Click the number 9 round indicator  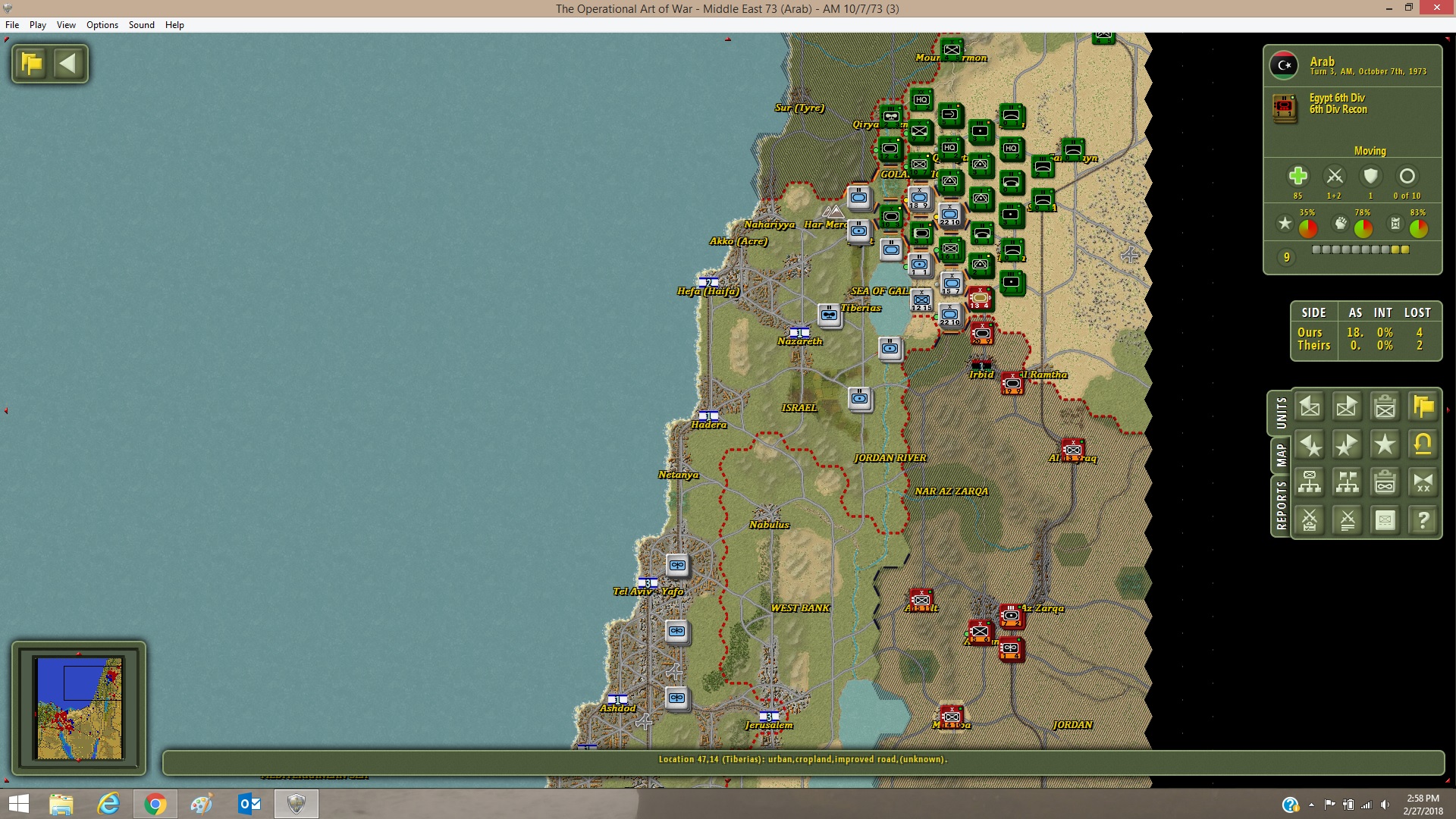tap(1286, 258)
